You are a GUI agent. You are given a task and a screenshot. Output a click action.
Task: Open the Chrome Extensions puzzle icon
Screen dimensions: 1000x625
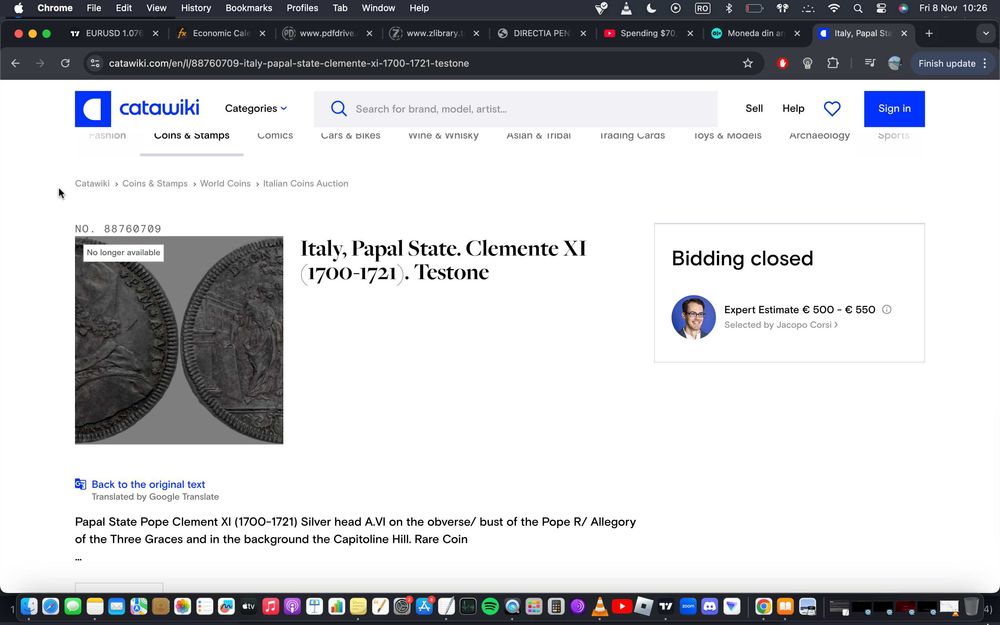click(x=833, y=63)
